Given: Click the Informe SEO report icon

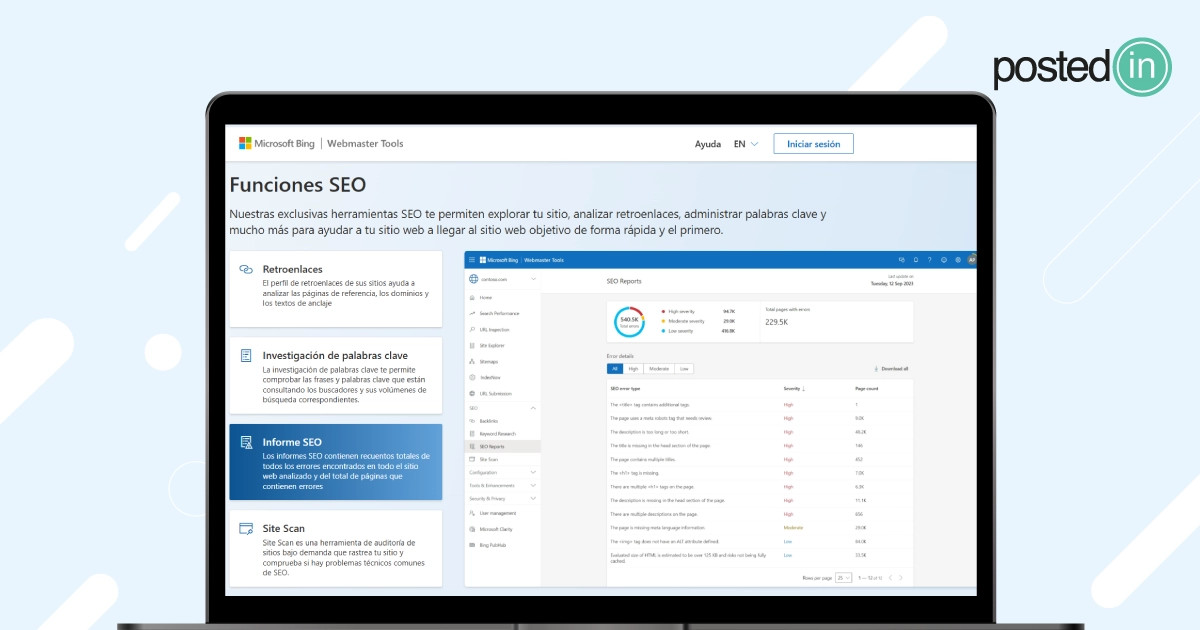Looking at the screenshot, I should coord(246,442).
